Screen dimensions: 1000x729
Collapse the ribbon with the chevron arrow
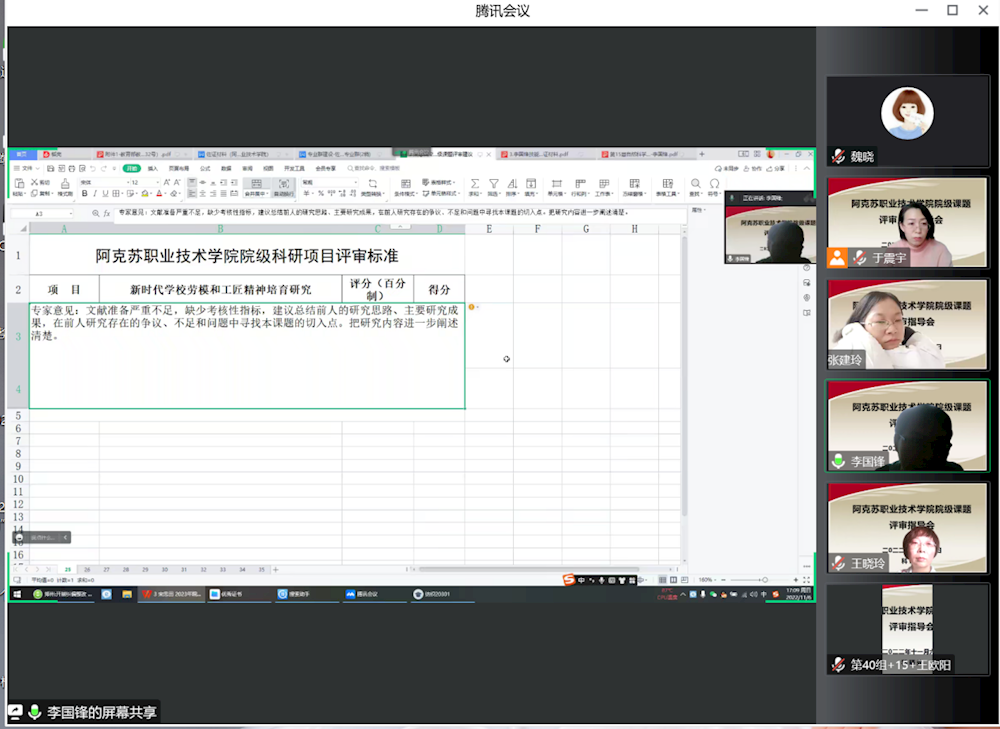pyautogui.click(x=807, y=168)
